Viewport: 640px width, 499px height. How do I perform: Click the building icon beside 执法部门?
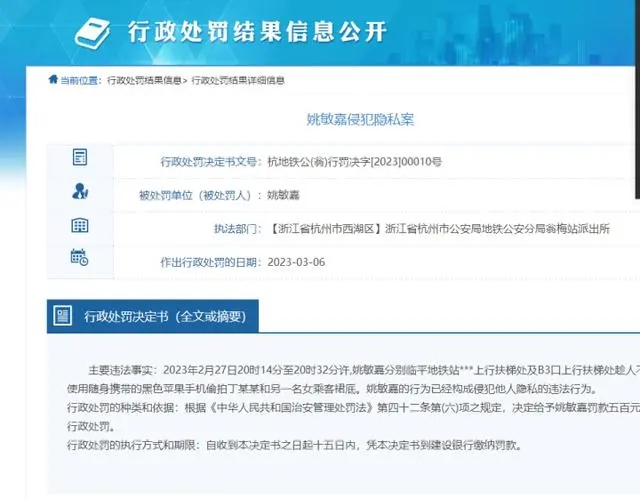tap(80, 225)
